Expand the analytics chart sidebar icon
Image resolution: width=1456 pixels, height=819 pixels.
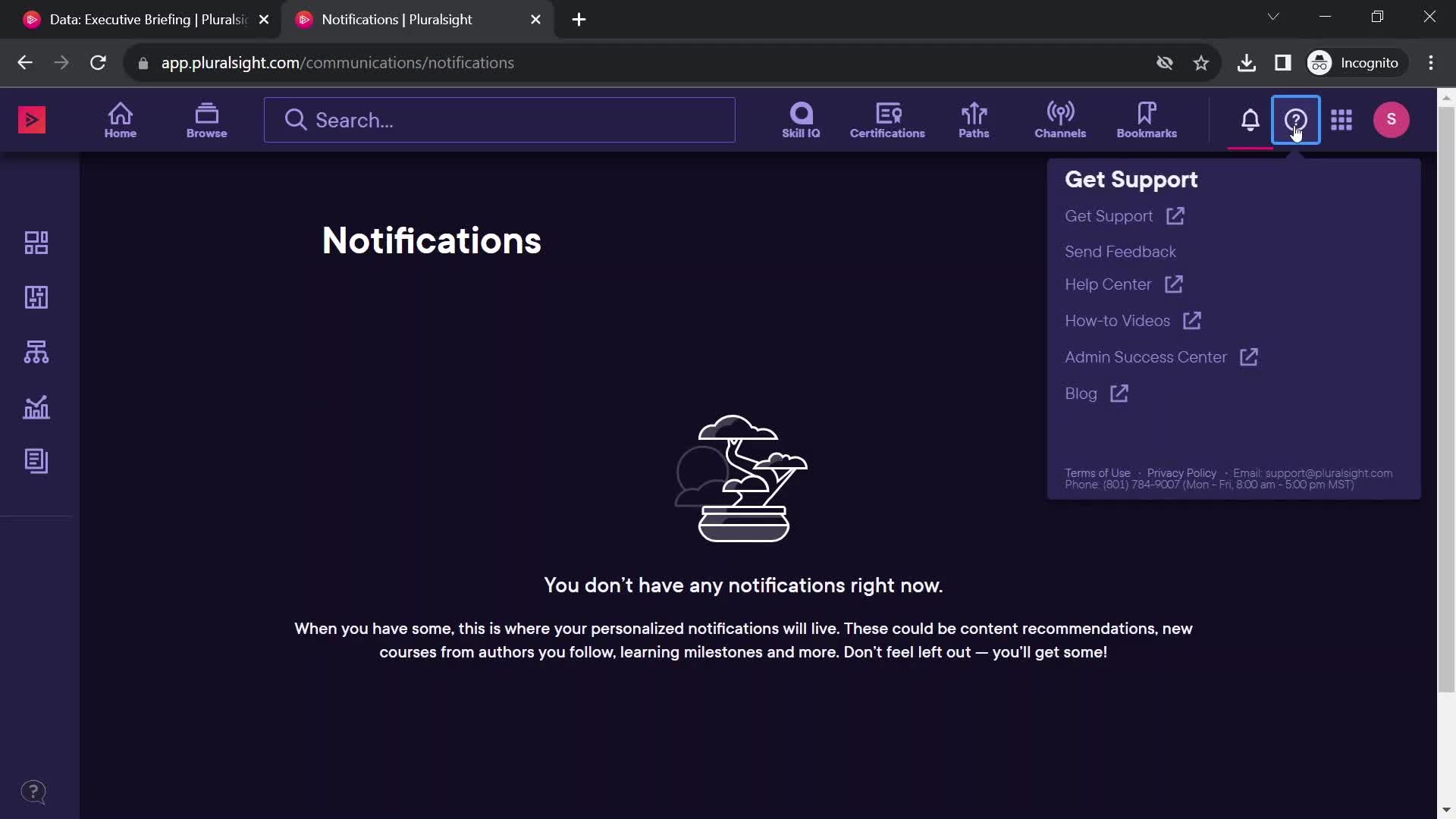pyautogui.click(x=36, y=406)
